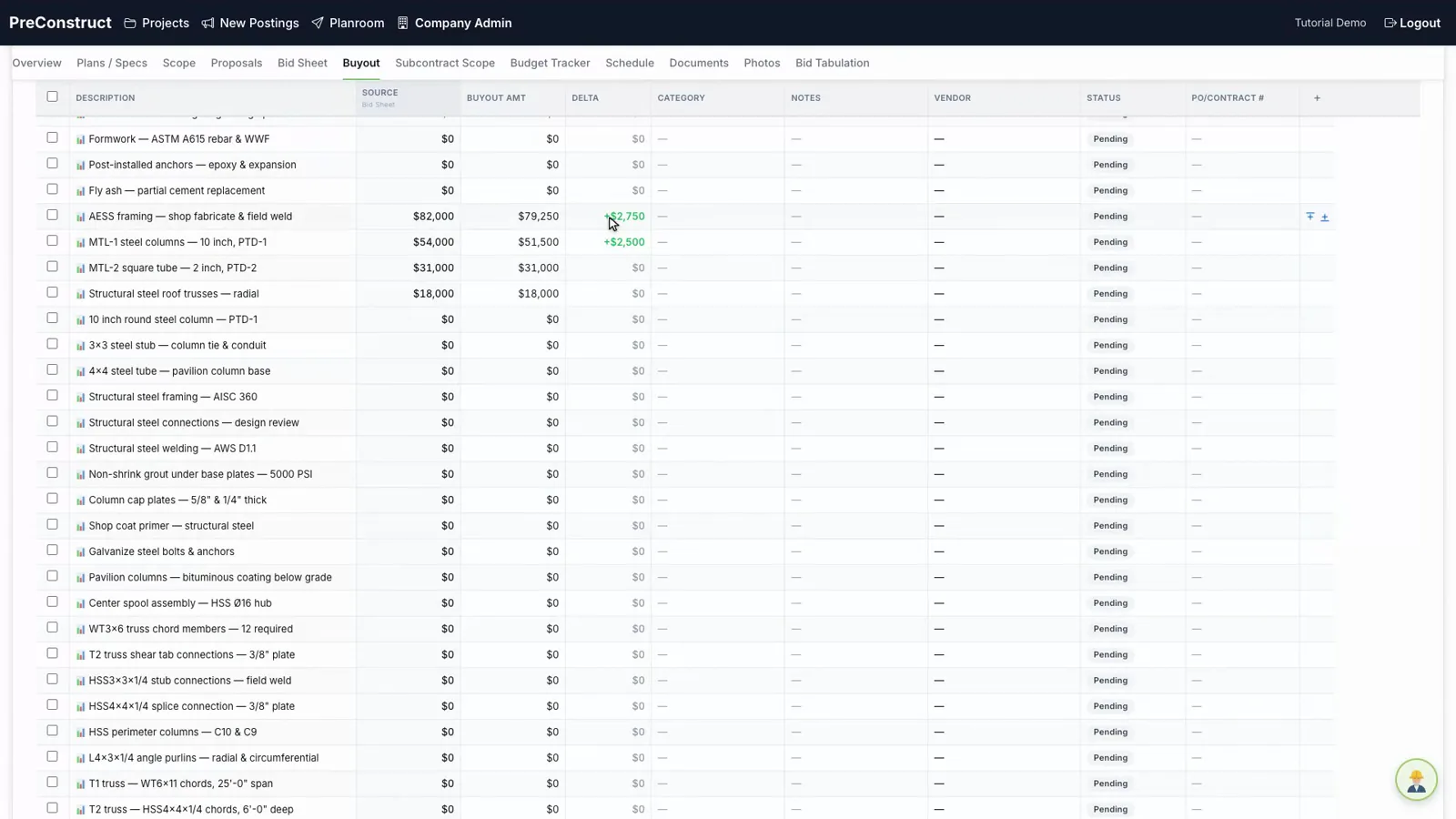
Task: Open the New Postings navigation link
Action: click(x=250, y=23)
